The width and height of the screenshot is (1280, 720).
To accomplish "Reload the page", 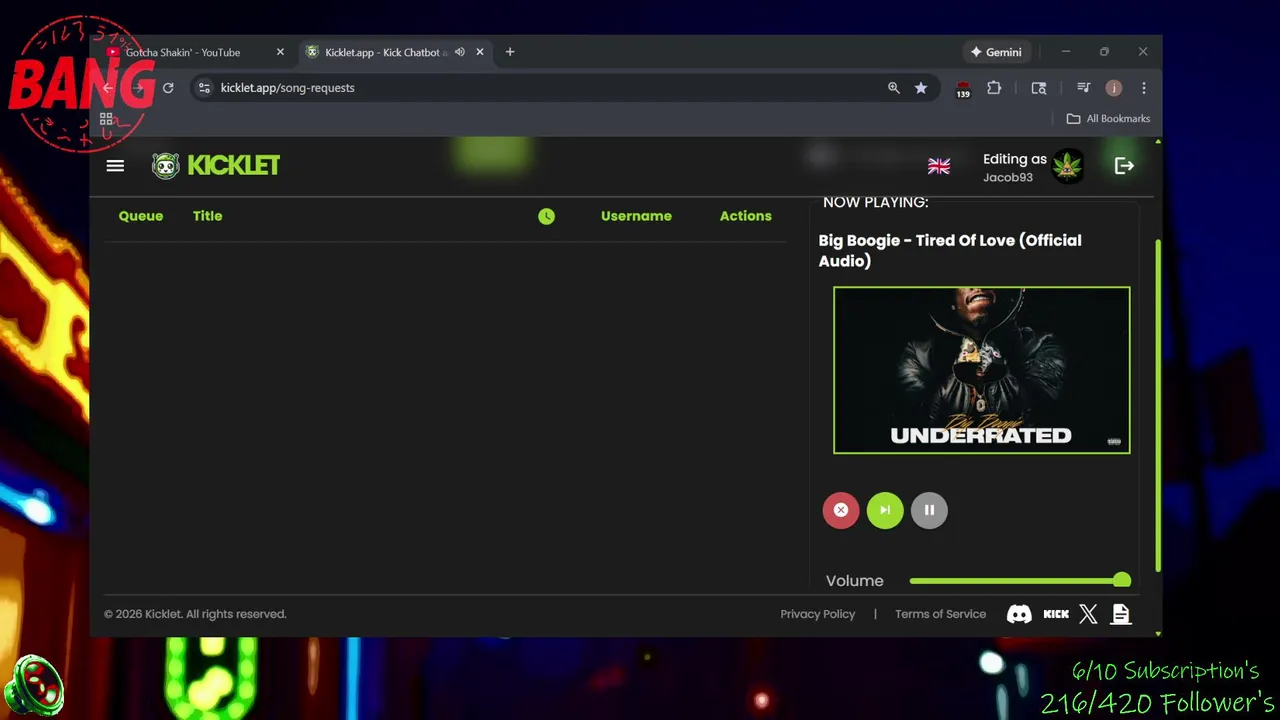I will click(168, 88).
